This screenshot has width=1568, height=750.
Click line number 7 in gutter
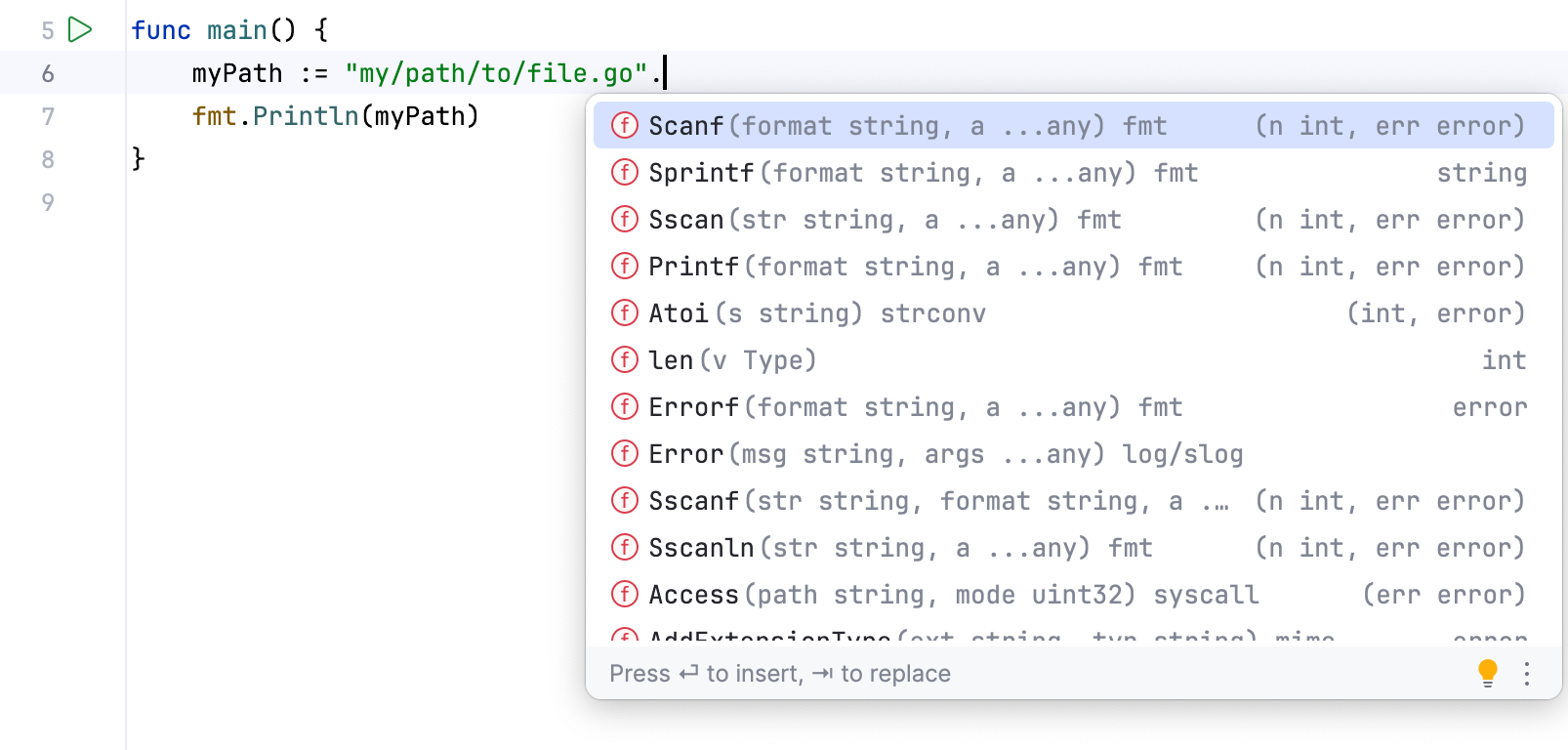(x=48, y=117)
